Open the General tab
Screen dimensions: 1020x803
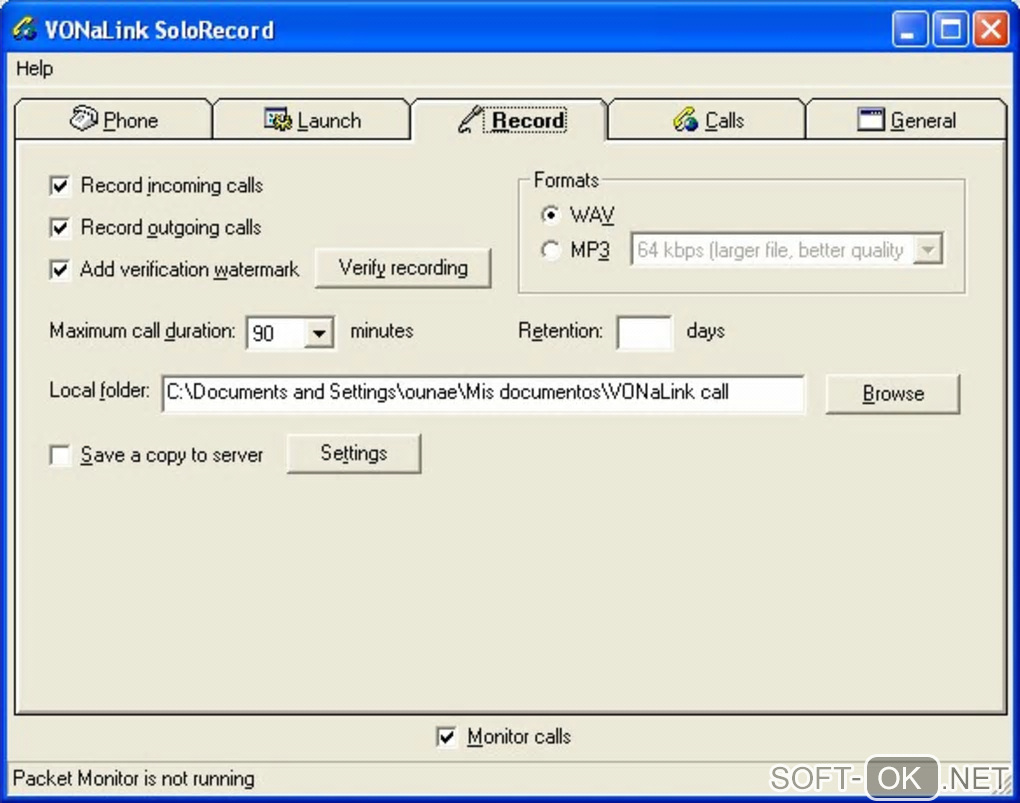[x=906, y=120]
